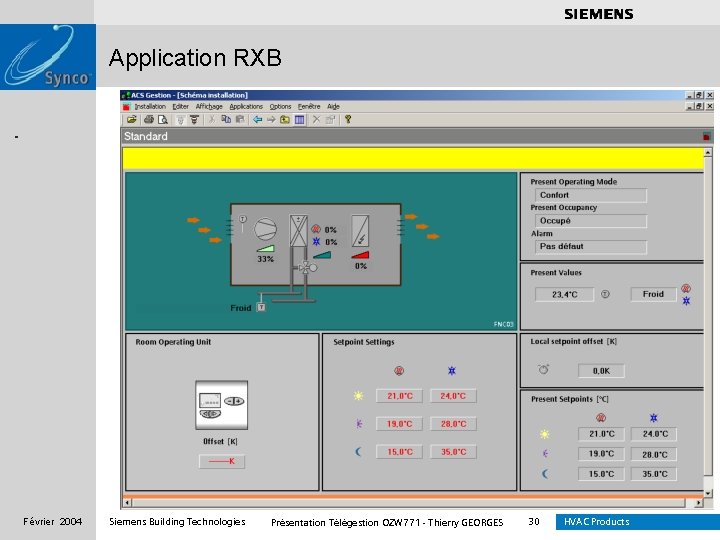The image size is (720, 540).
Task: Open the Affichage menu
Action: click(x=209, y=107)
